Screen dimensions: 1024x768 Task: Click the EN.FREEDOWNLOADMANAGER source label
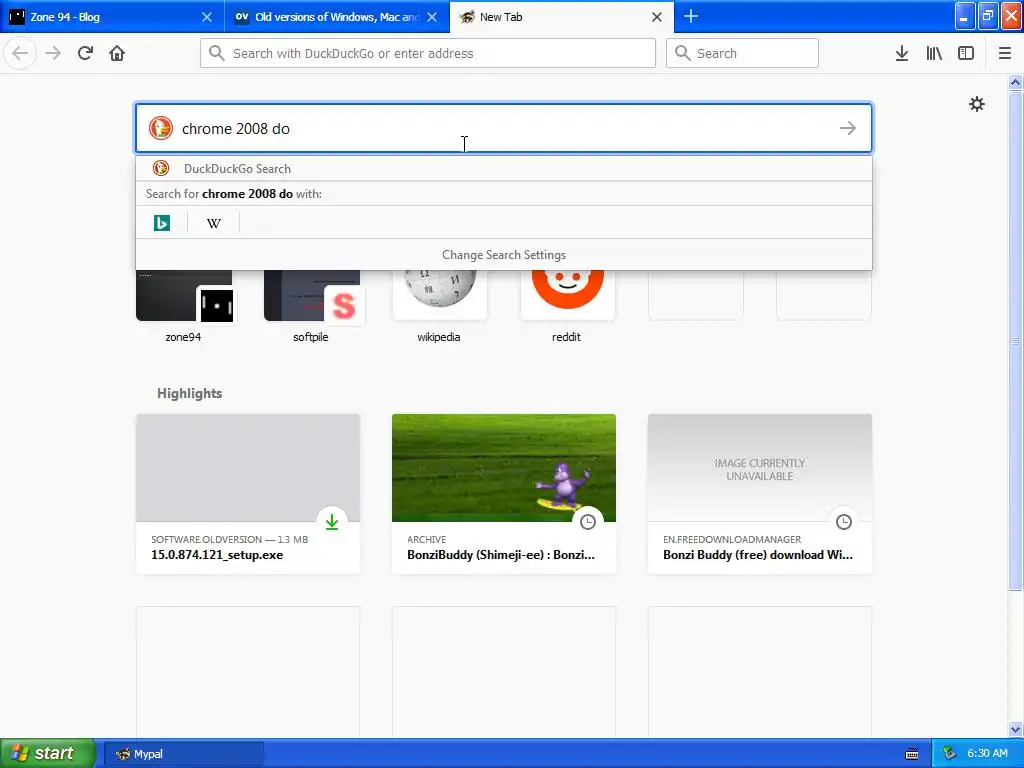(732, 539)
